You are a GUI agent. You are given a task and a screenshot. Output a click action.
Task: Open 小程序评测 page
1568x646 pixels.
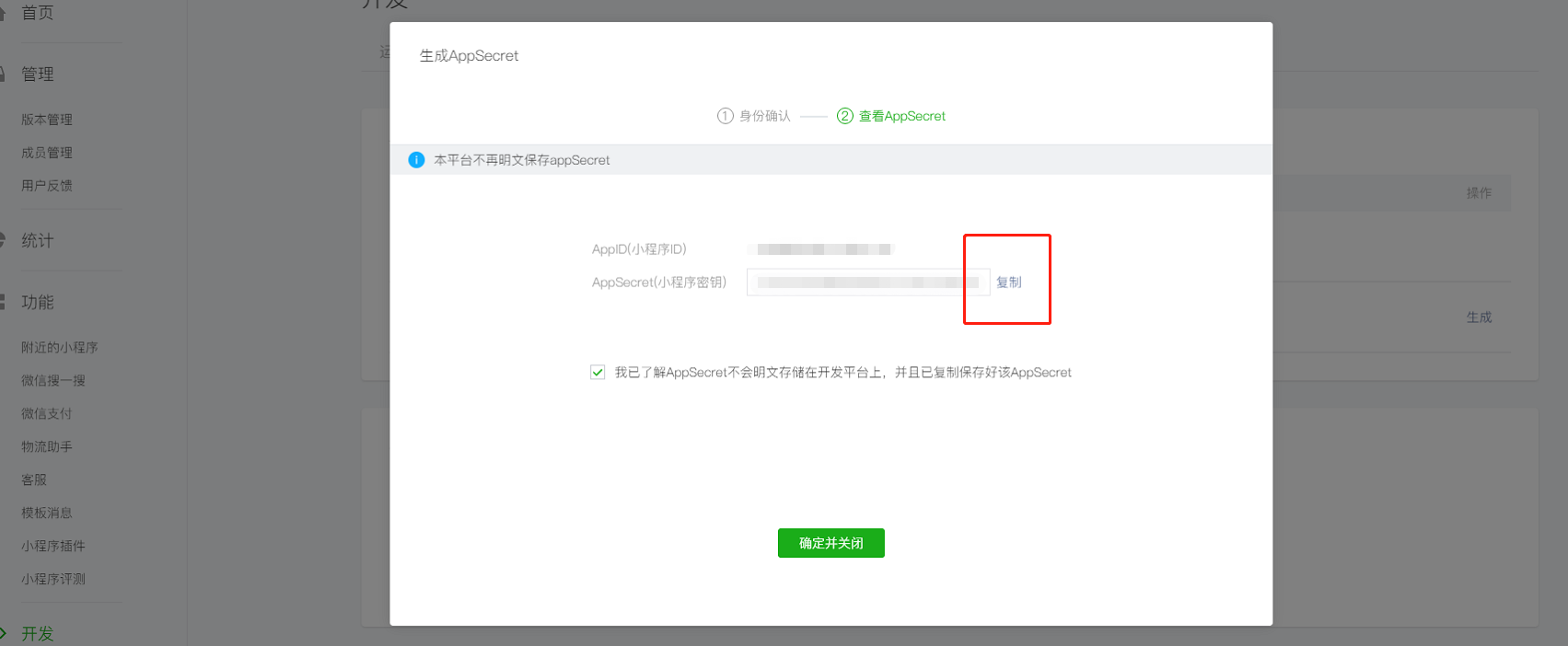(x=53, y=580)
